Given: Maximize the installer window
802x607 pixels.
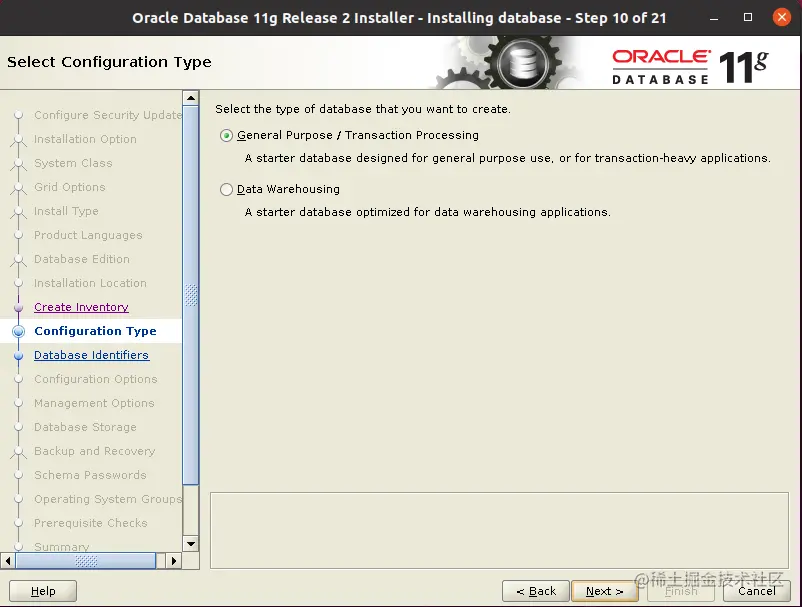Looking at the screenshot, I should pyautogui.click(x=748, y=17).
